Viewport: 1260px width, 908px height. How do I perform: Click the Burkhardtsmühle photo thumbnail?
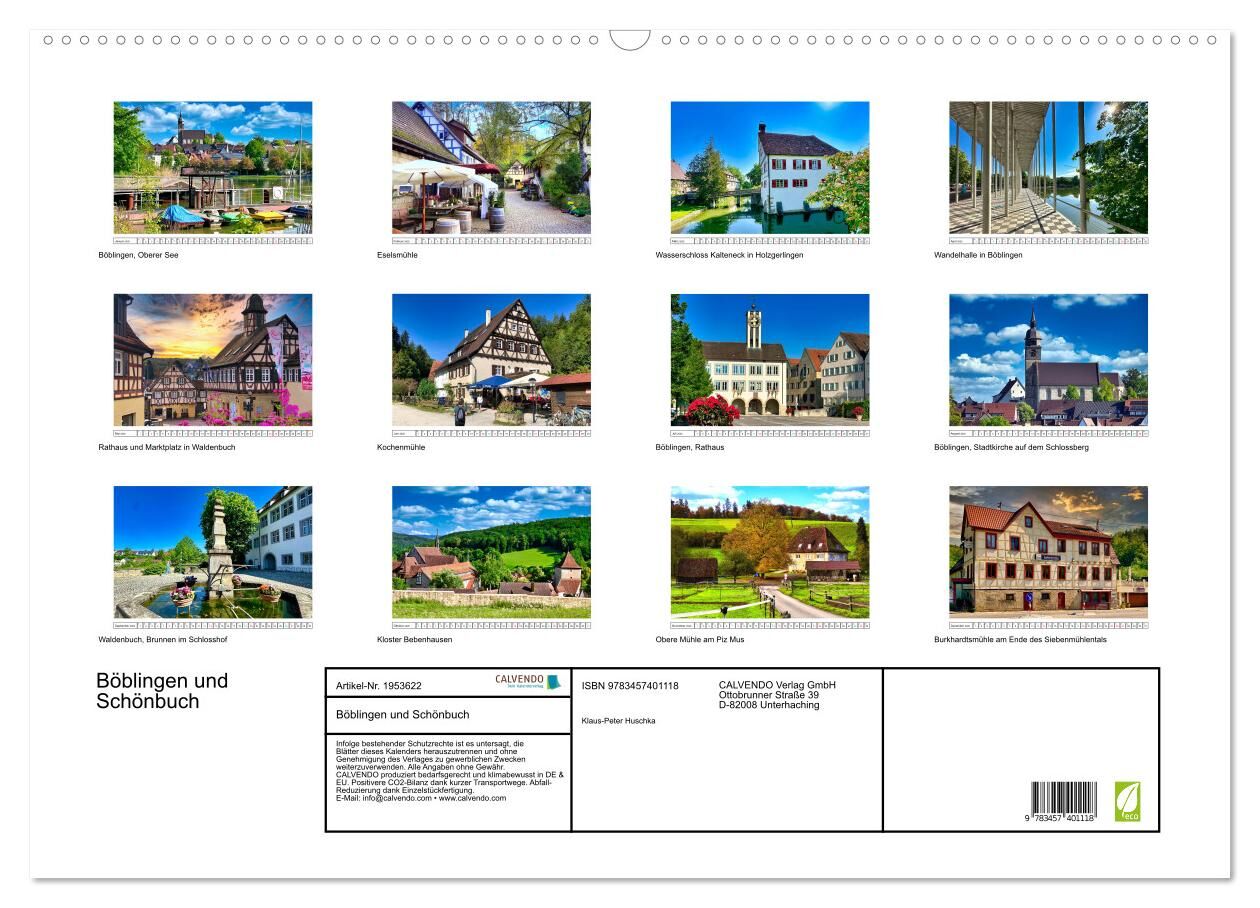[1048, 552]
